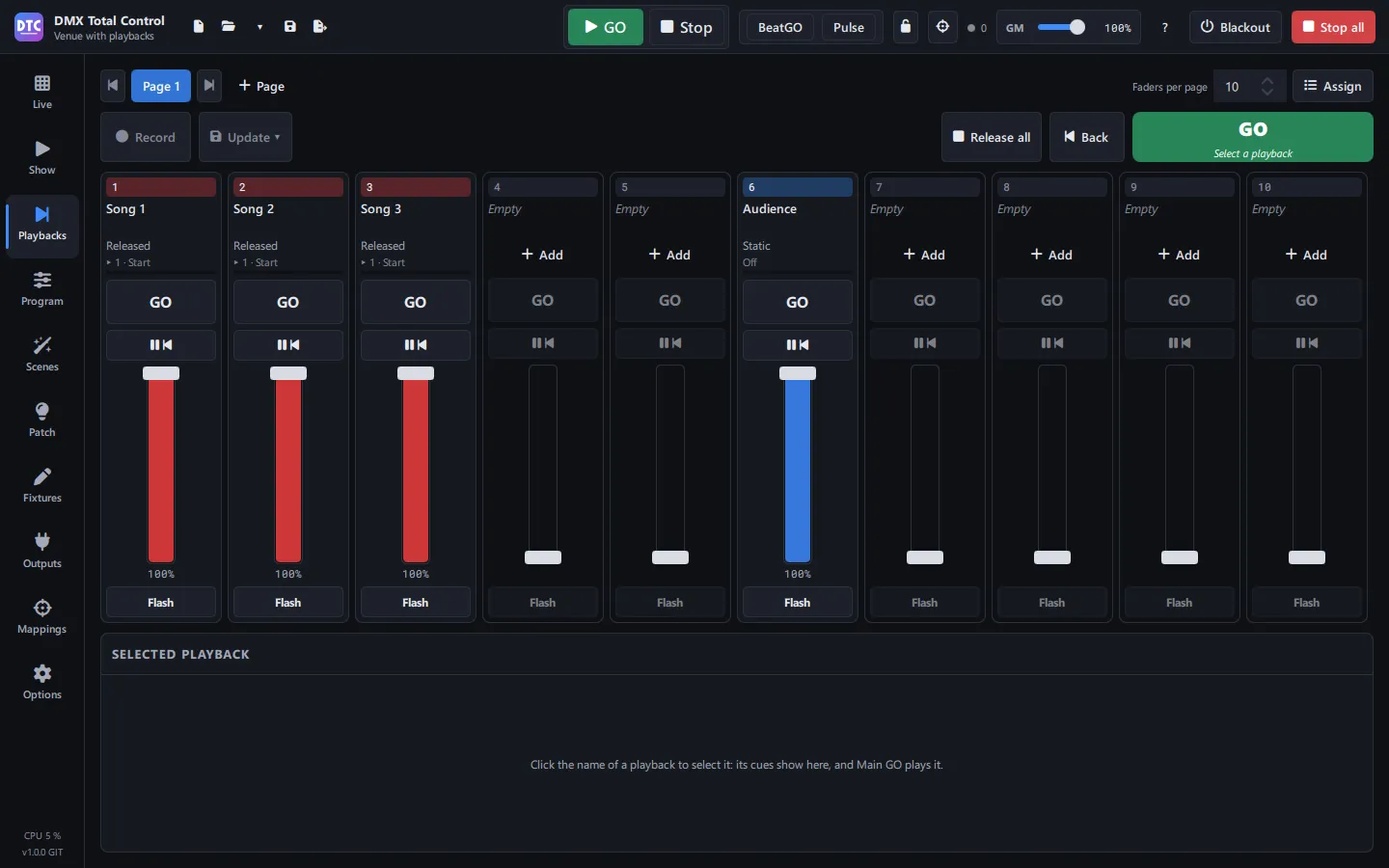1389x868 pixels.
Task: Select the Page 1 tab
Action: [161, 86]
